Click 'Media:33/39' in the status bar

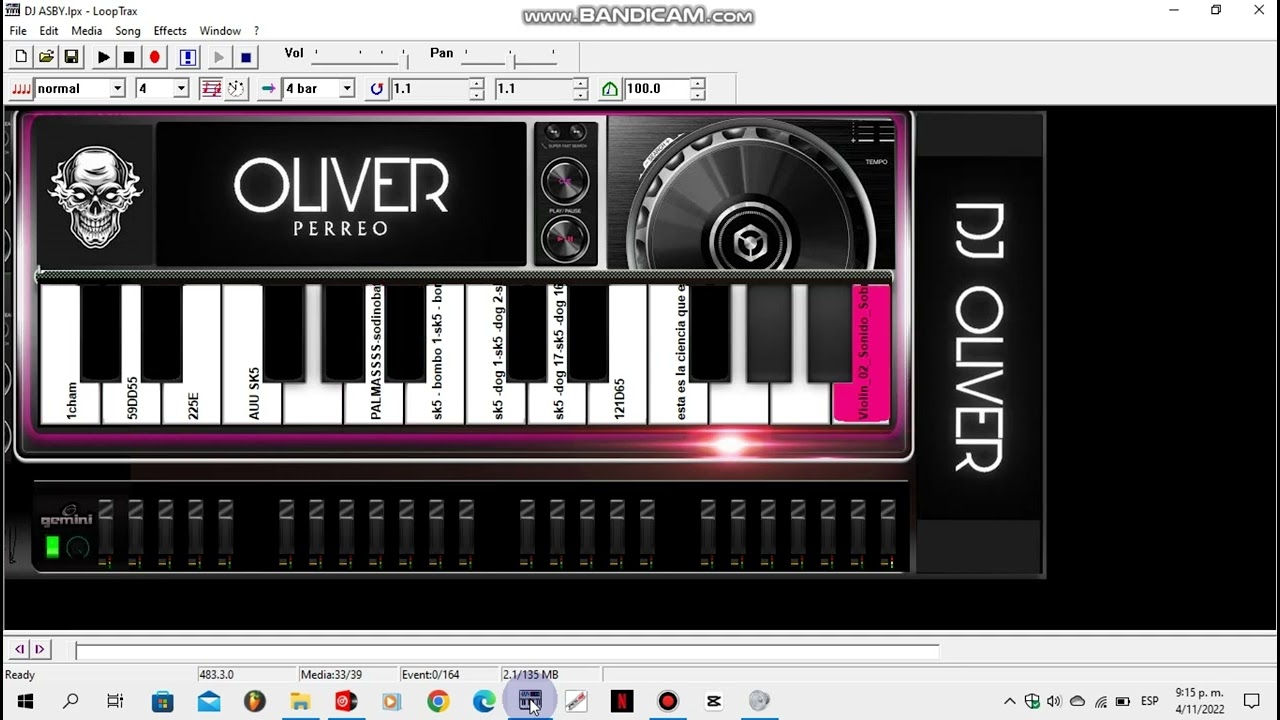tap(331, 675)
